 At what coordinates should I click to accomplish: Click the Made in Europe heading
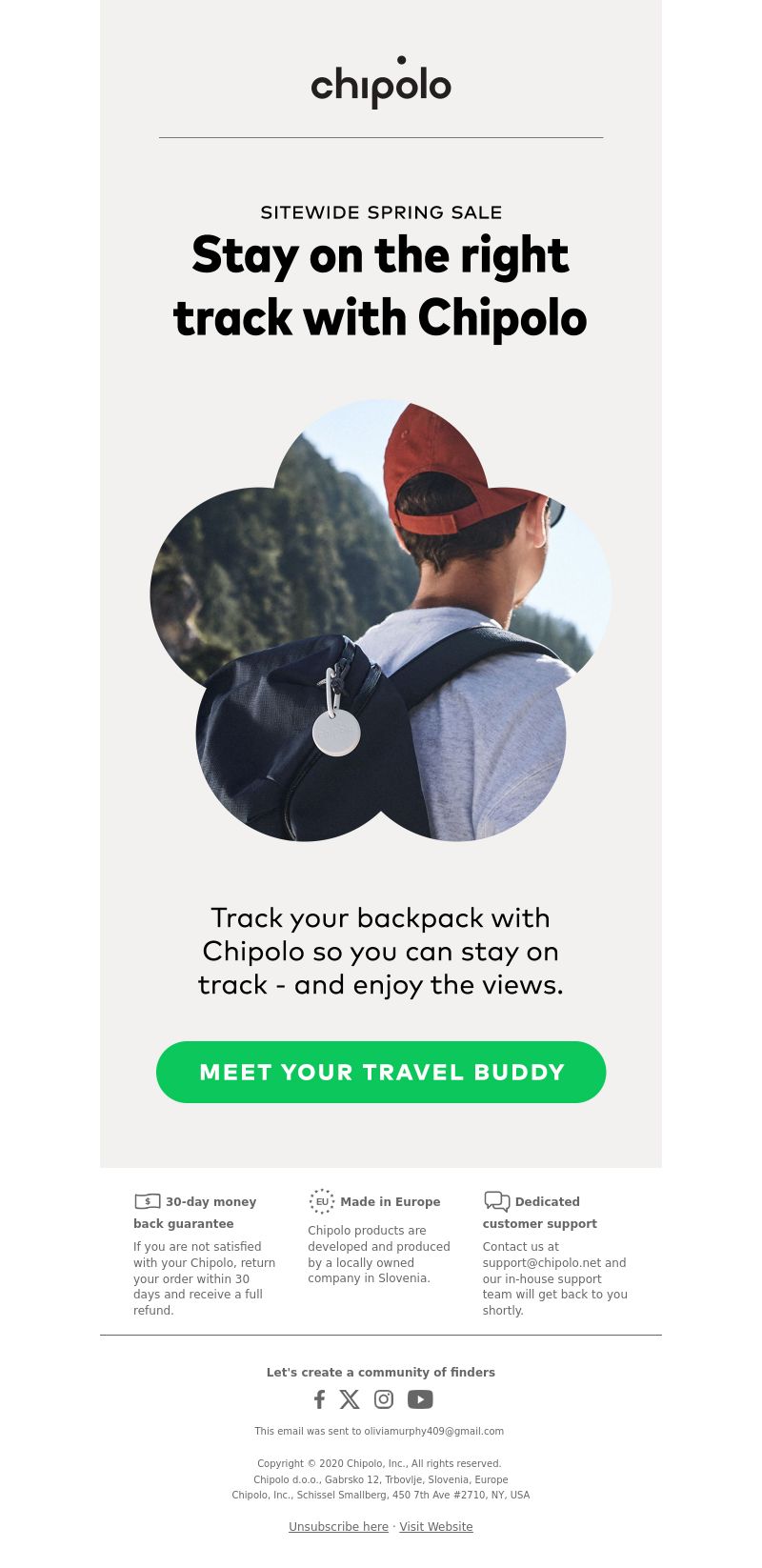(391, 1201)
